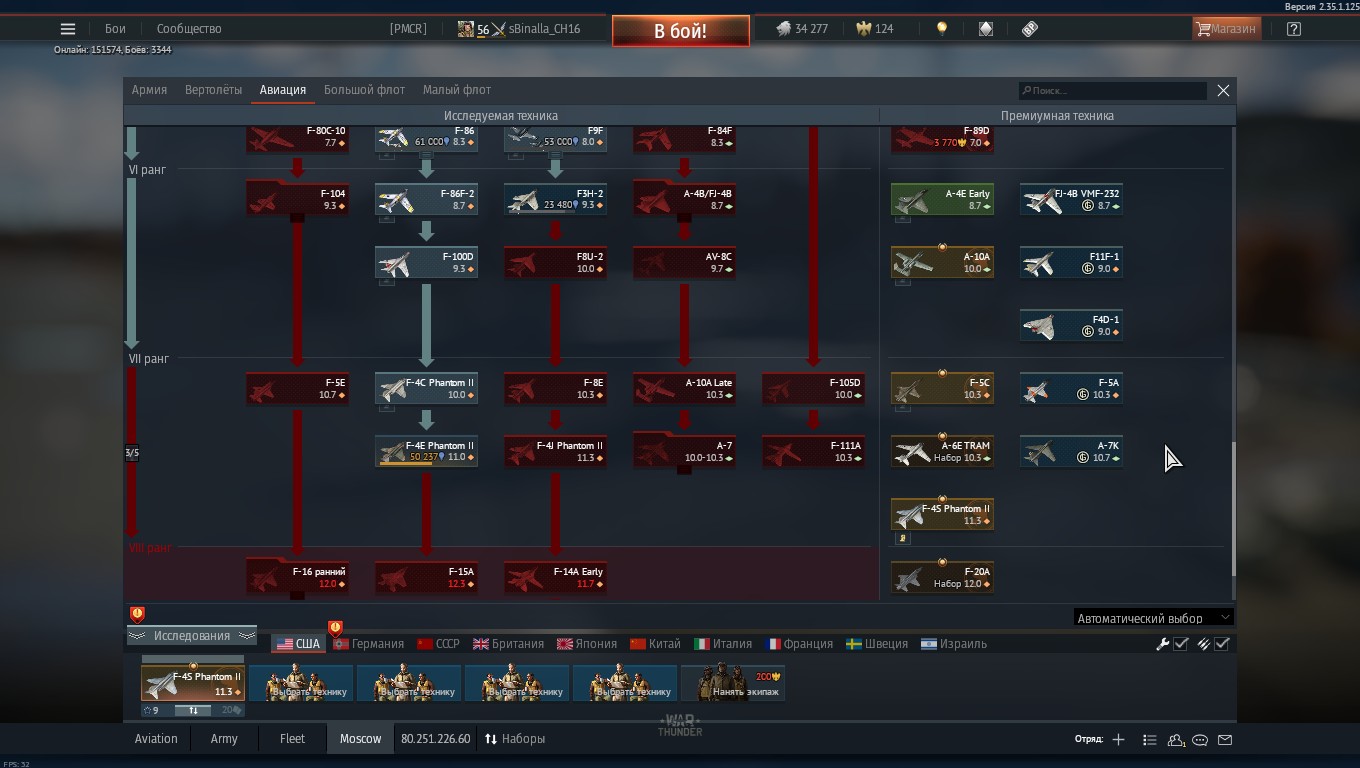Viewport: 1360px width, 768px height.
Task: Select the СССР nation tab
Action: click(x=439, y=644)
